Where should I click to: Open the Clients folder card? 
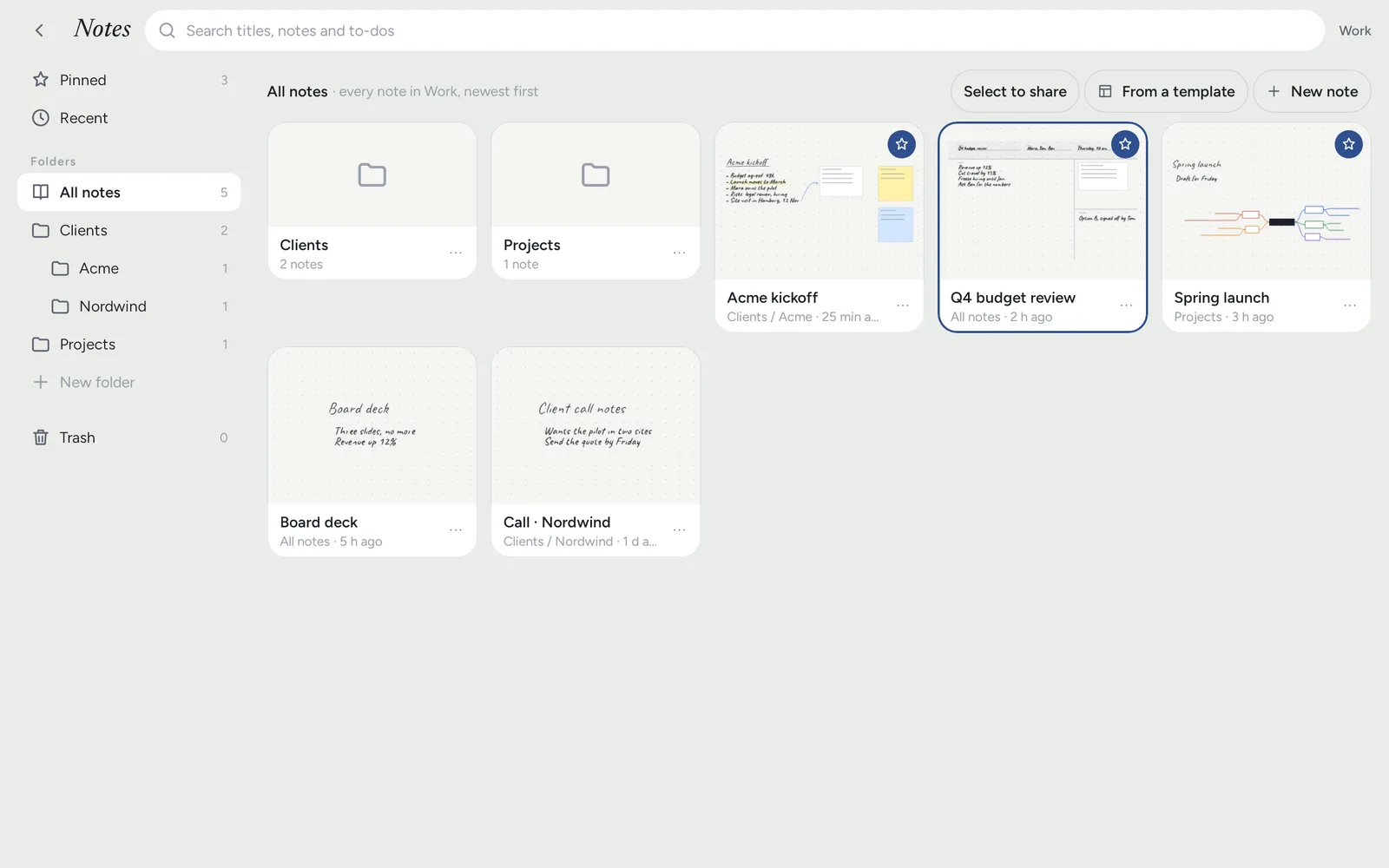click(x=372, y=201)
